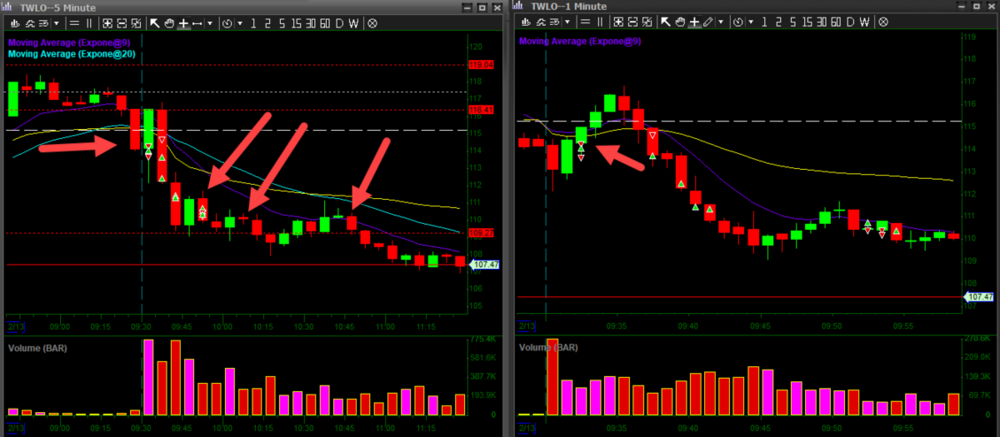Viewport: 1000px width, 437px height.
Task: Click horizontal measure arrow tool in 5 Minute chart
Action: pos(198,22)
